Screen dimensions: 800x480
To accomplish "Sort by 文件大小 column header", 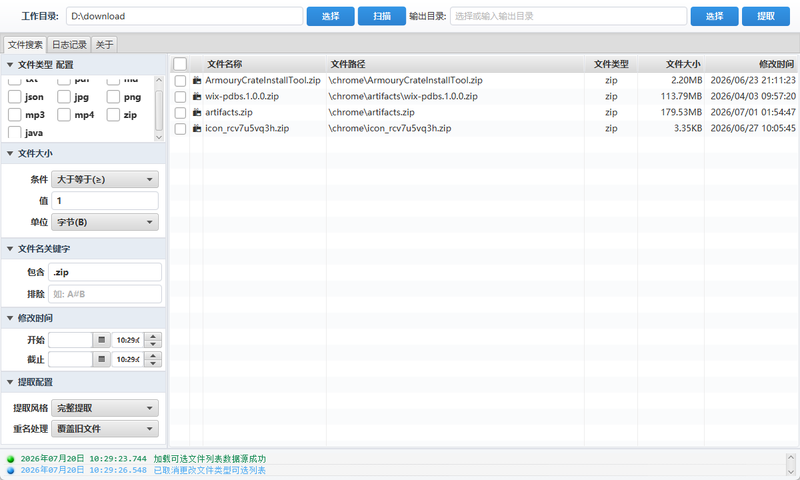I will tap(671, 64).
